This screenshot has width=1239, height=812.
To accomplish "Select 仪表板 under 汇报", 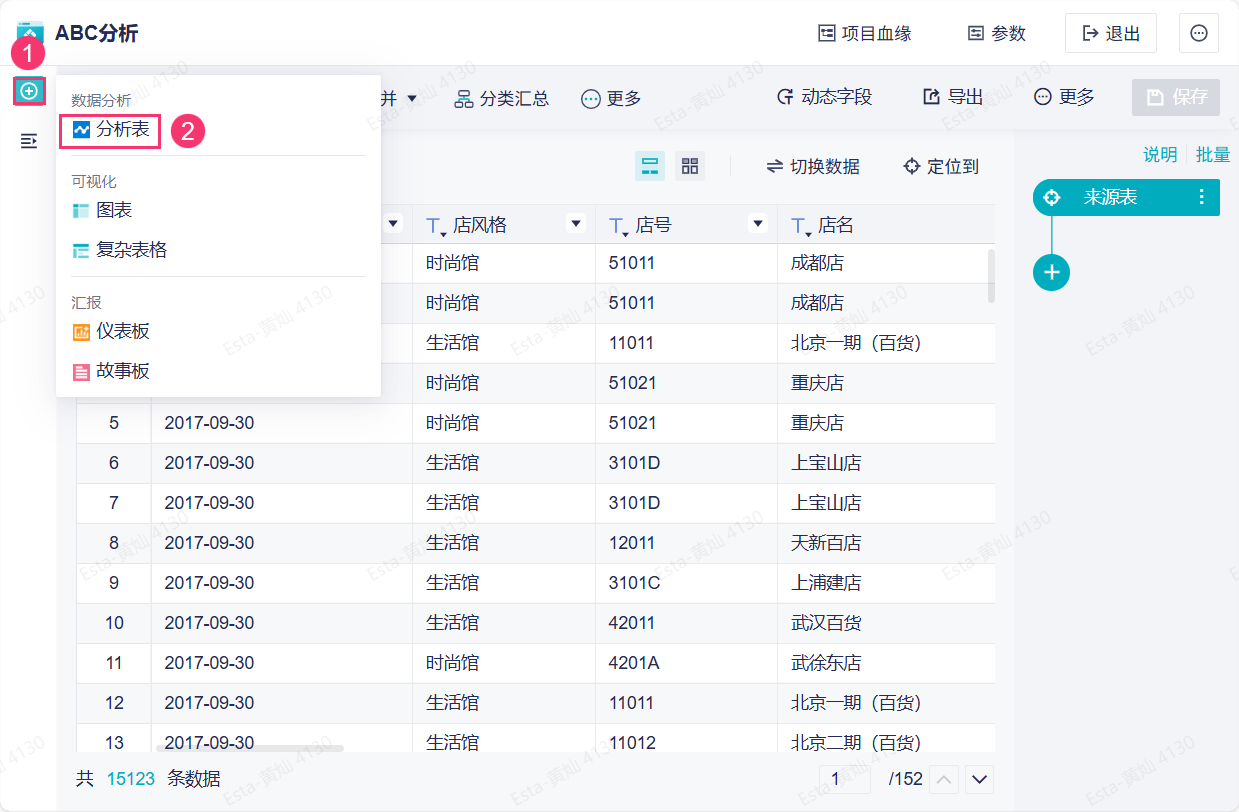I will [111, 331].
